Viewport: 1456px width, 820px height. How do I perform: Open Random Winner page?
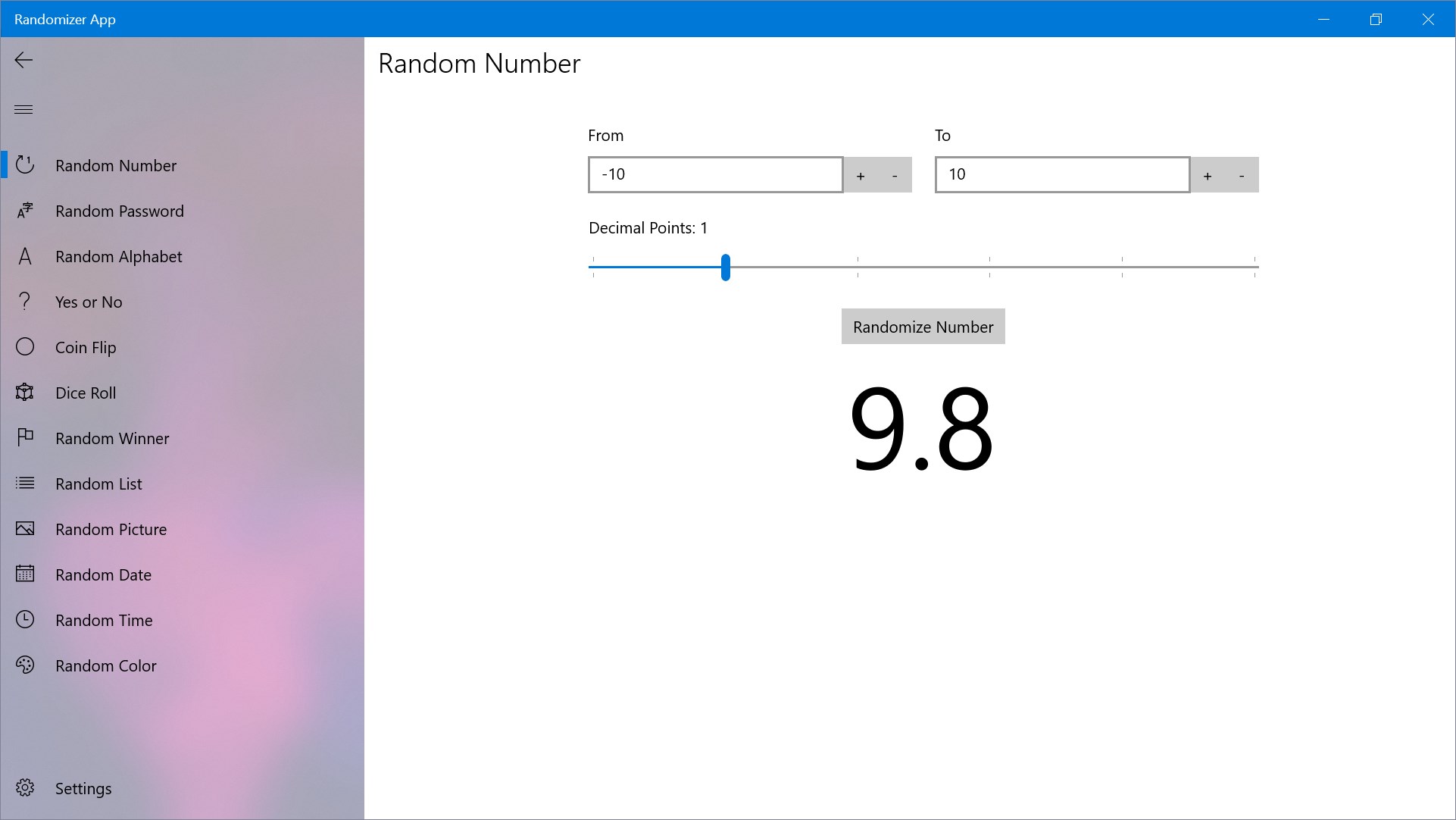[x=183, y=438]
